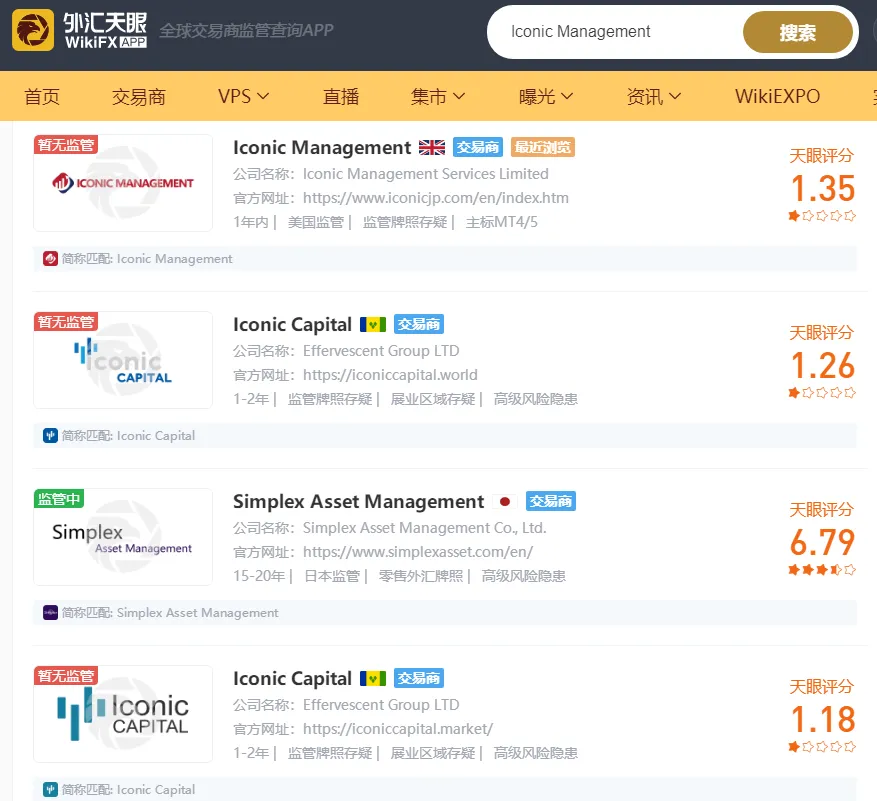Click the 零售外汇牌照 label
The height and width of the screenshot is (801, 877).
(421, 576)
